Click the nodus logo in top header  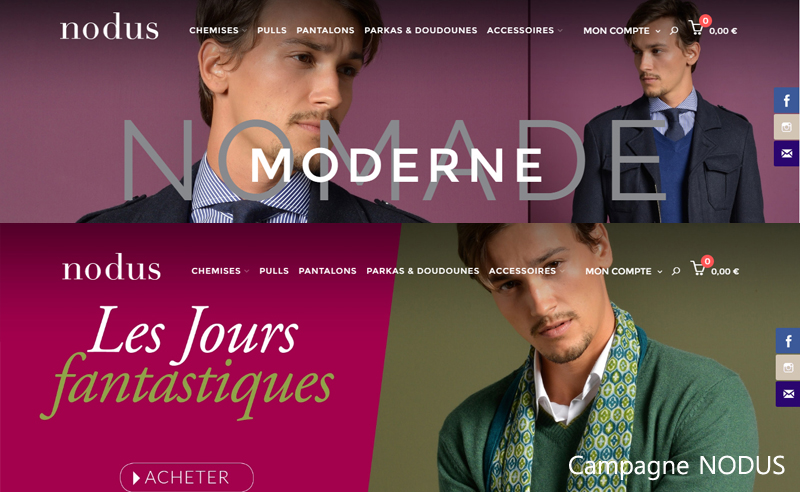[109, 27]
